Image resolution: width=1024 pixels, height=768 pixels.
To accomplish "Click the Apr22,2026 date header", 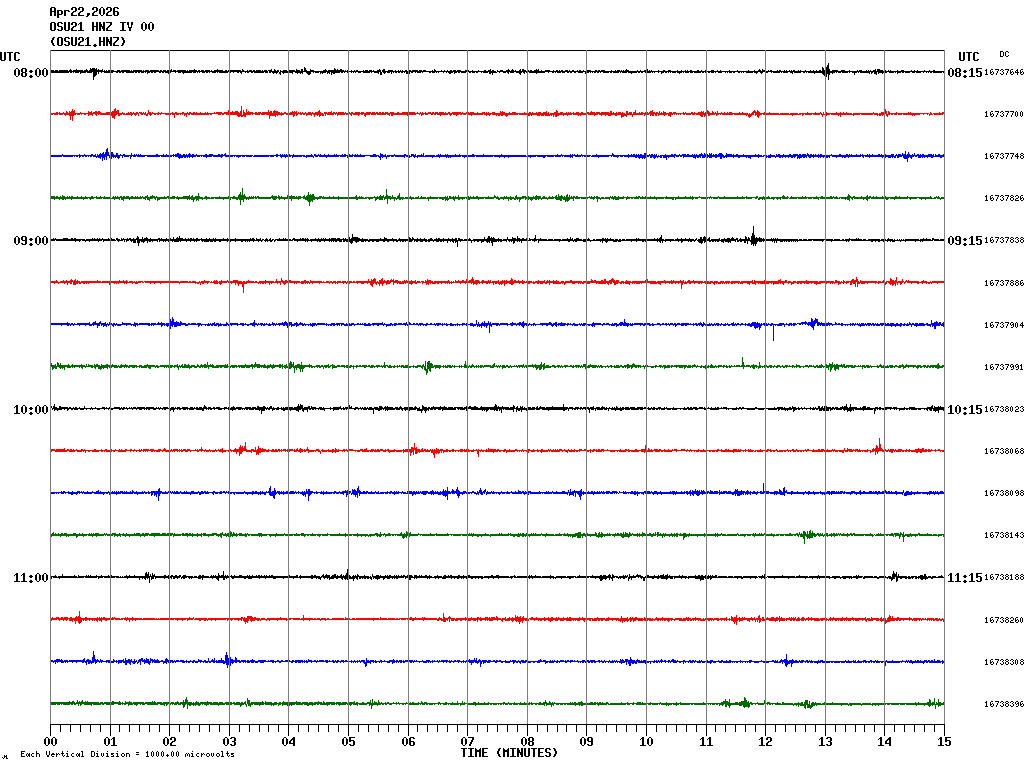I will [84, 12].
